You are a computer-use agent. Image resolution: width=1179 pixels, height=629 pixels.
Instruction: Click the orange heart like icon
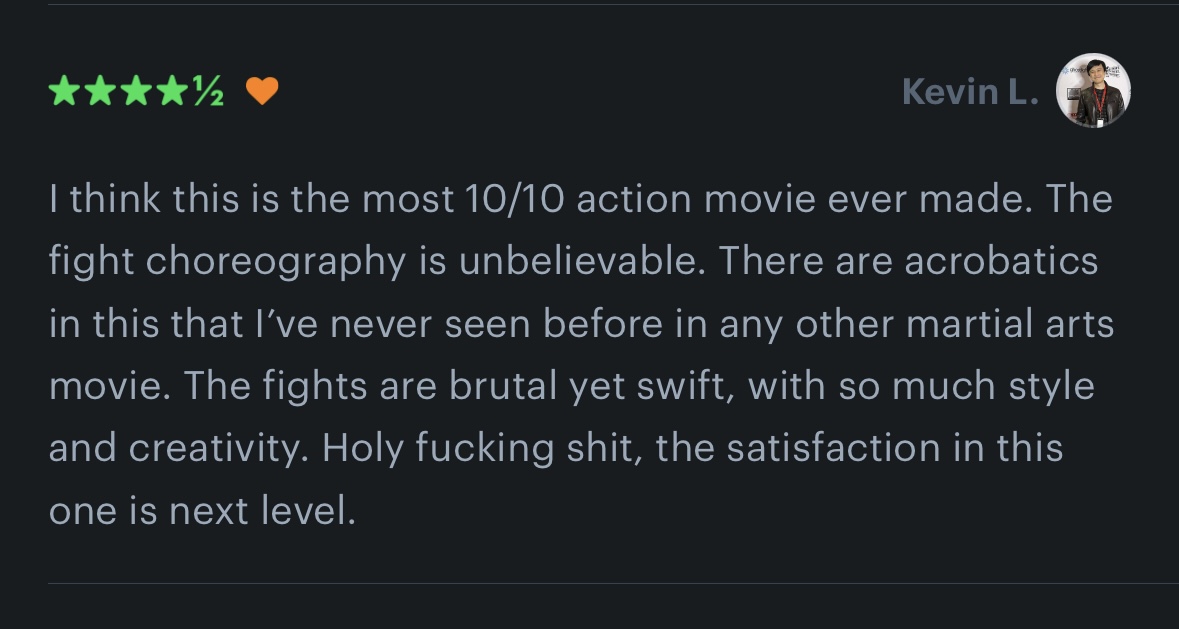point(261,92)
